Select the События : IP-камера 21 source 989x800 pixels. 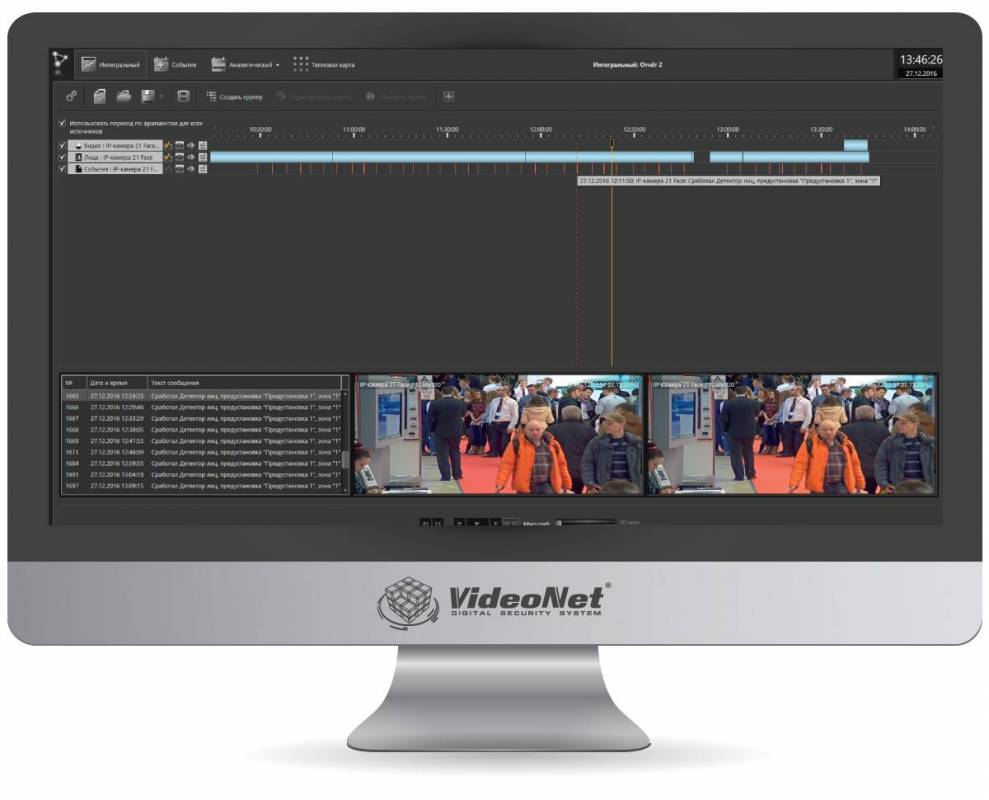pyautogui.click(x=115, y=169)
